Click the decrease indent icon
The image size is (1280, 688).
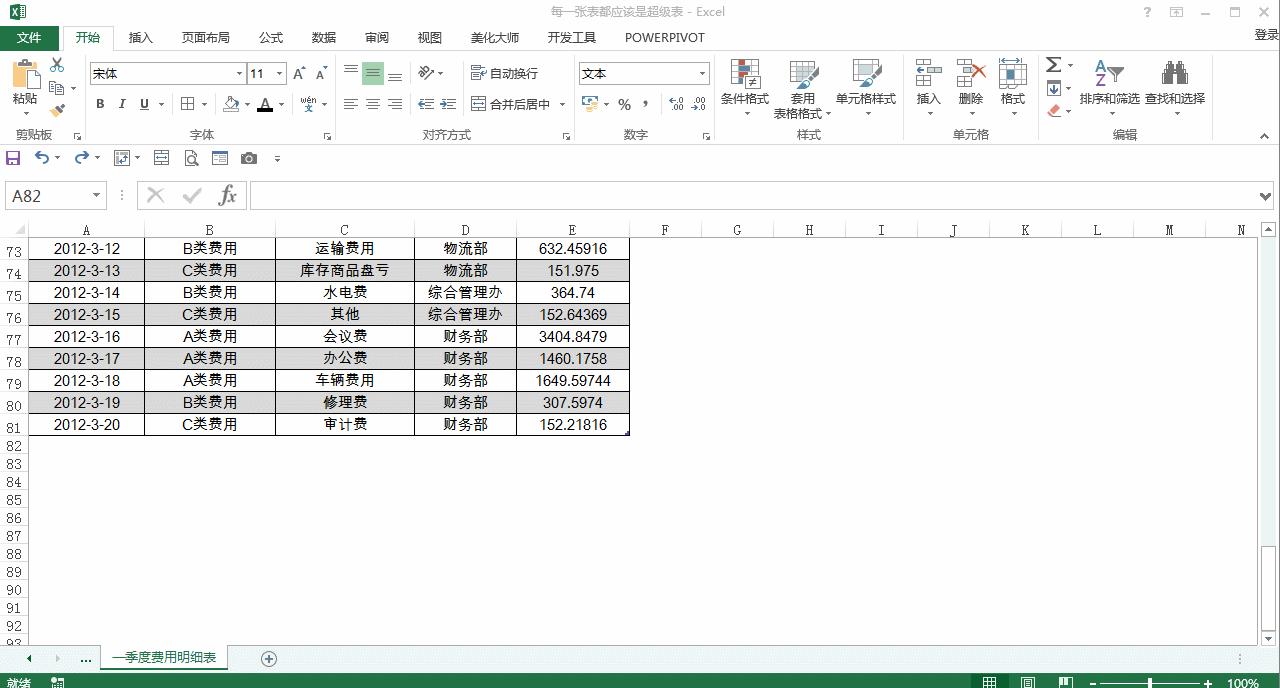(426, 104)
